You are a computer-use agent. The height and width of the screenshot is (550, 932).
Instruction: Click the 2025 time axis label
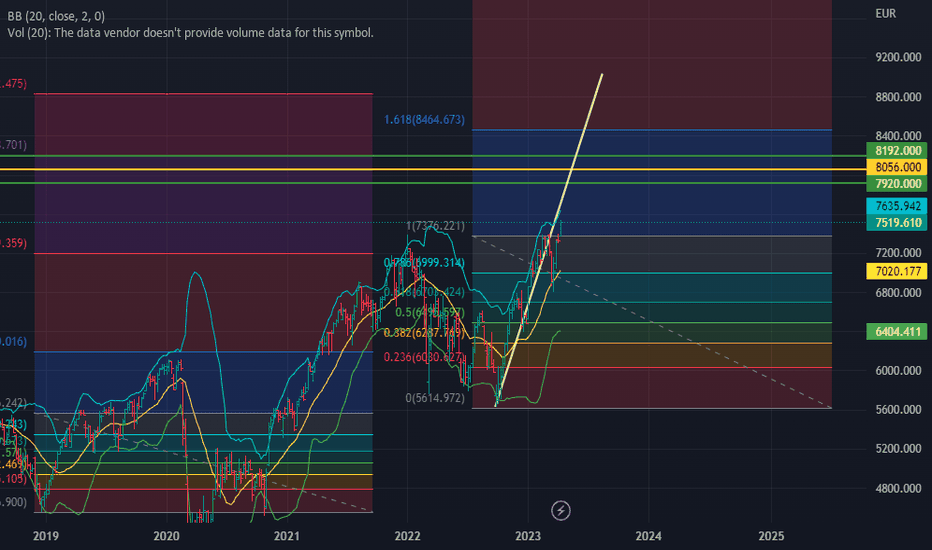[771, 536]
